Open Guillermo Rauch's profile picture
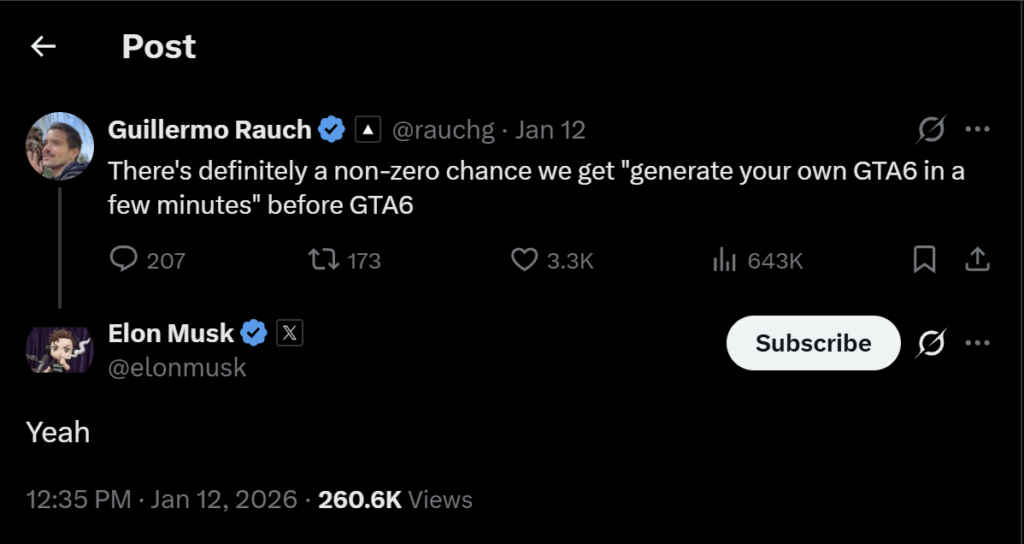1024x544 pixels. (x=59, y=146)
